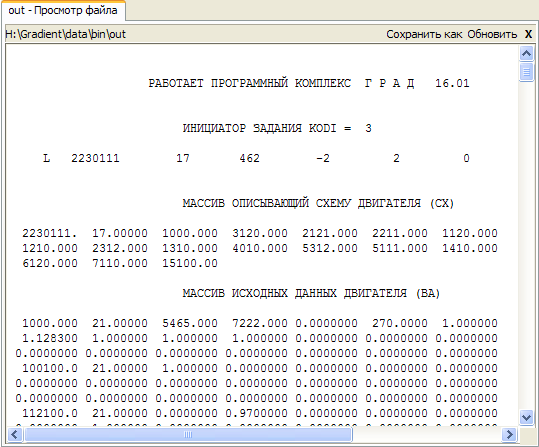Click value '112100.0' in data array
Image resolution: width=539 pixels, height=447 pixels.
(50, 413)
